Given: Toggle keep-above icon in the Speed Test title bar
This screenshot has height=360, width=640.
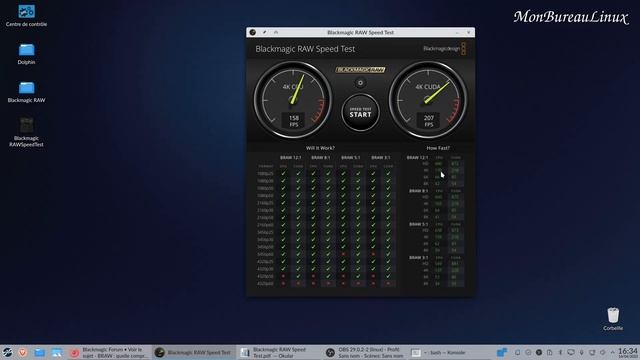Looking at the screenshot, I should coord(276,32).
